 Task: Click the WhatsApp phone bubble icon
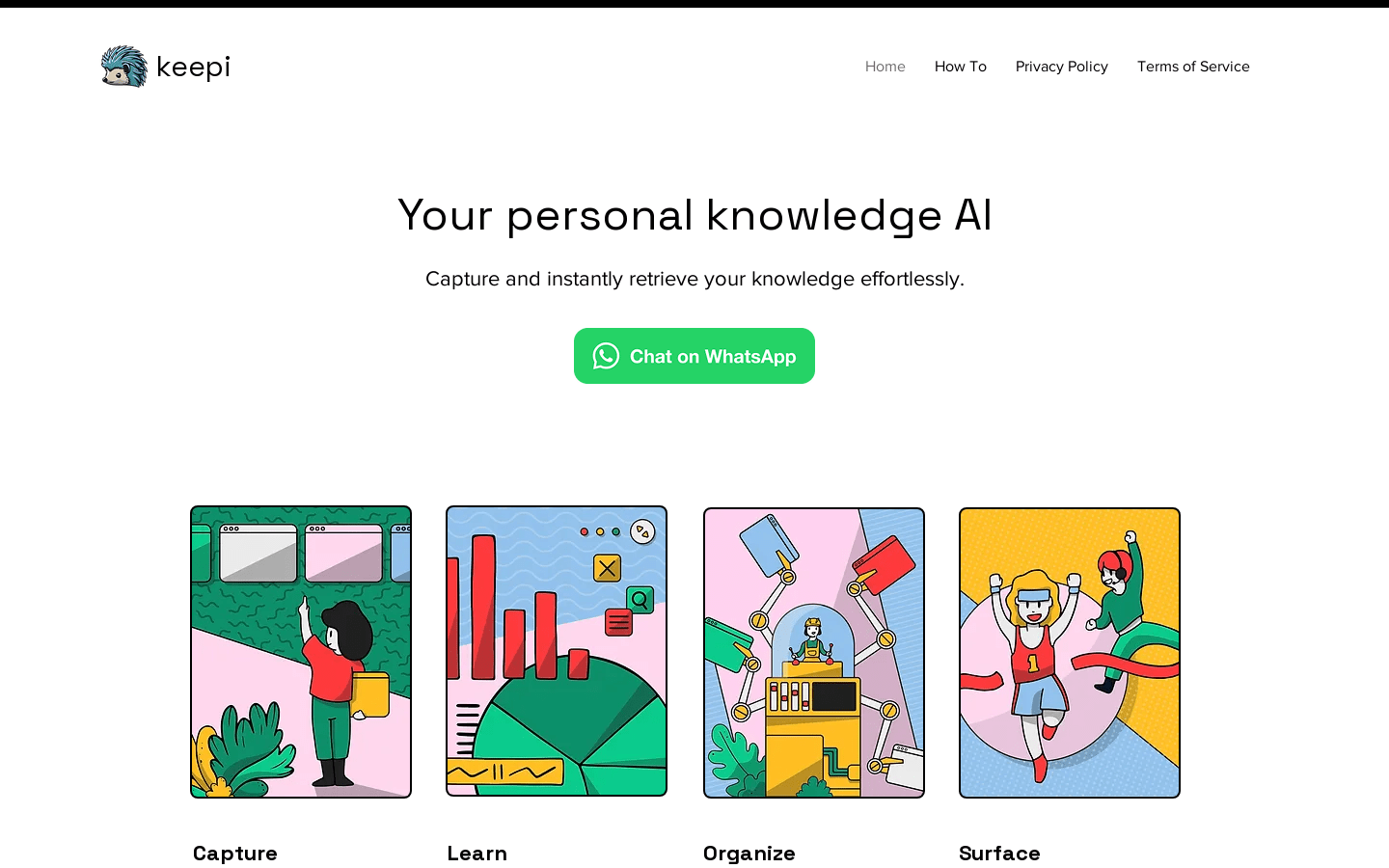[x=606, y=356]
